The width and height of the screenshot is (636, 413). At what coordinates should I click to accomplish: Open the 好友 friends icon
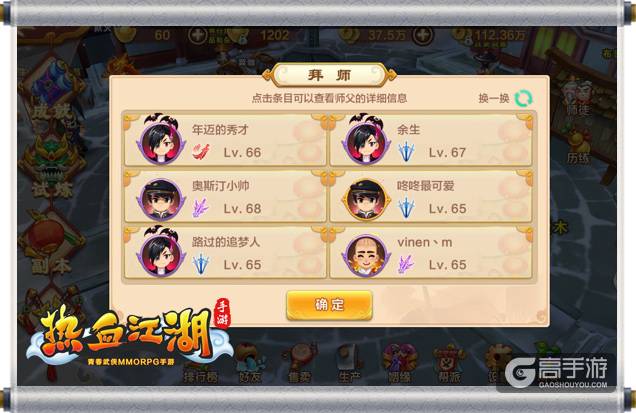pyautogui.click(x=249, y=364)
